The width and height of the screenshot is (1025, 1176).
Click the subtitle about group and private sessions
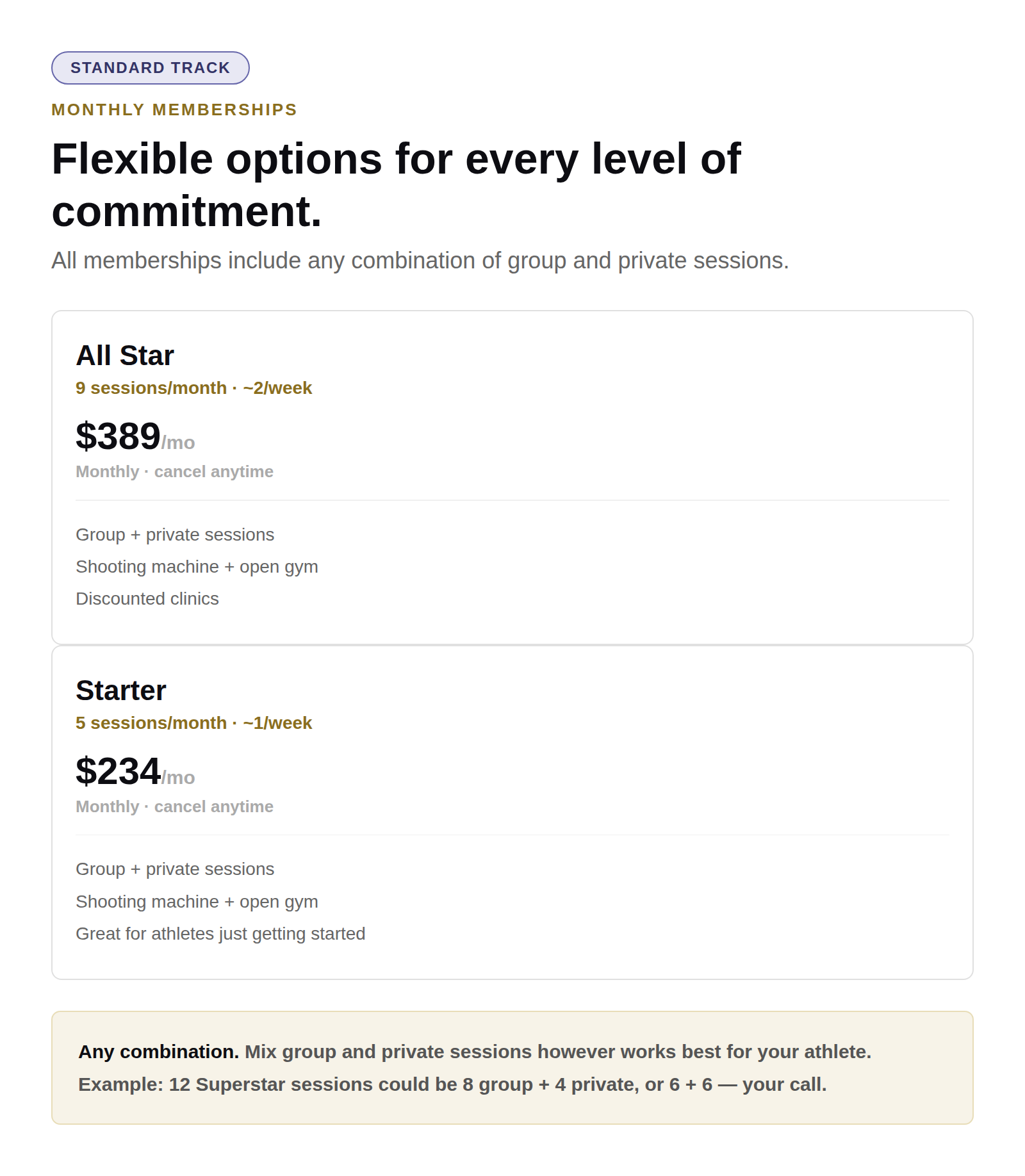(420, 261)
